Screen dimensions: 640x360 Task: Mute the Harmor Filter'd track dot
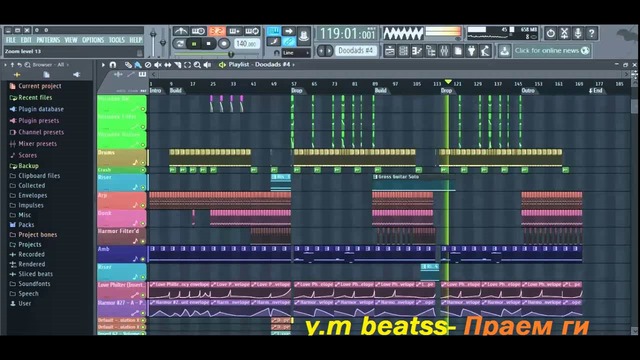(143, 242)
